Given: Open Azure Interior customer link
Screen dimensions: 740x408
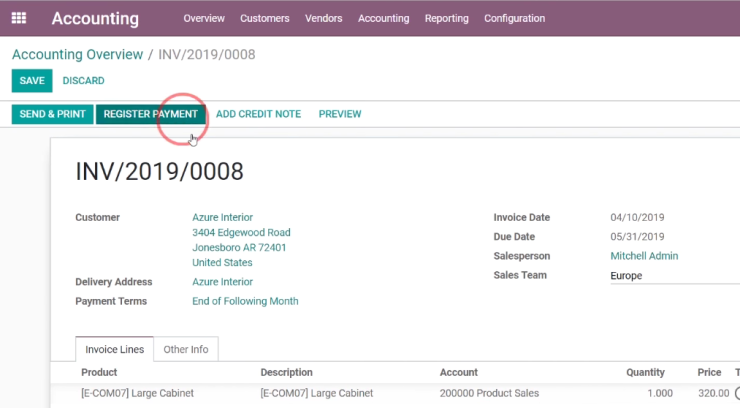Looking at the screenshot, I should click(222, 217).
